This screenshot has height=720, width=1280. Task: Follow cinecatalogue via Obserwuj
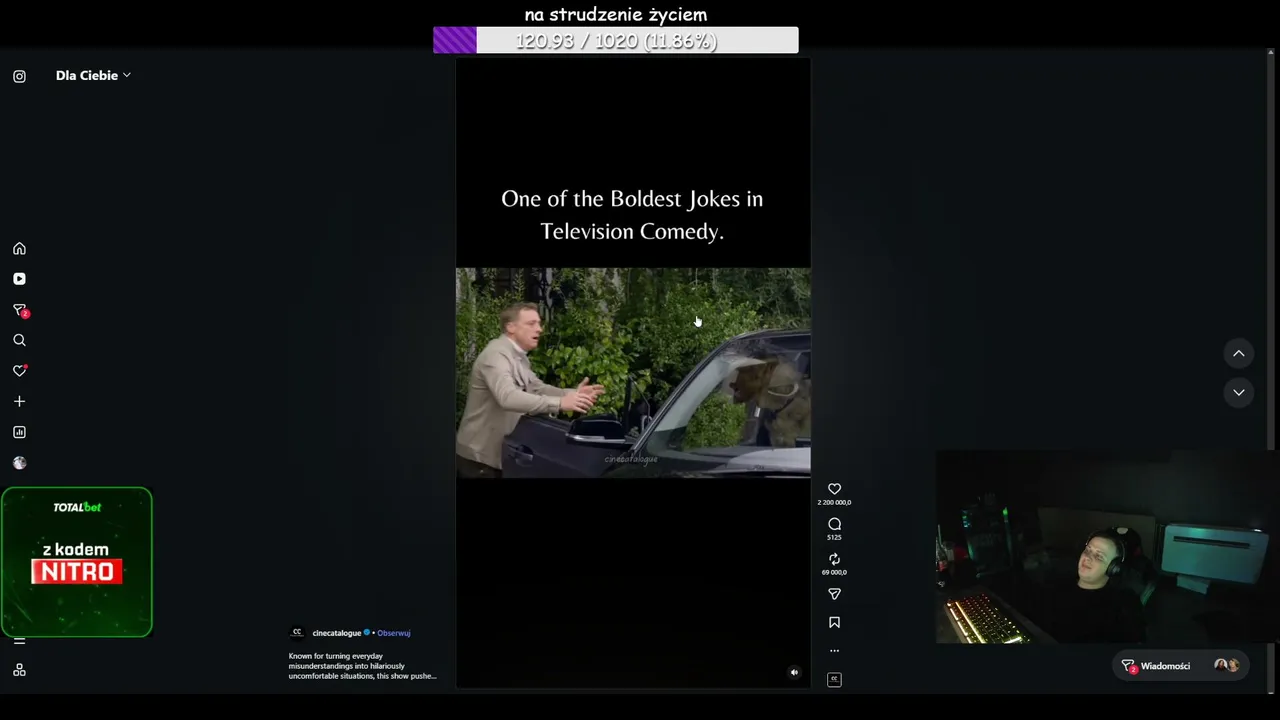click(394, 633)
